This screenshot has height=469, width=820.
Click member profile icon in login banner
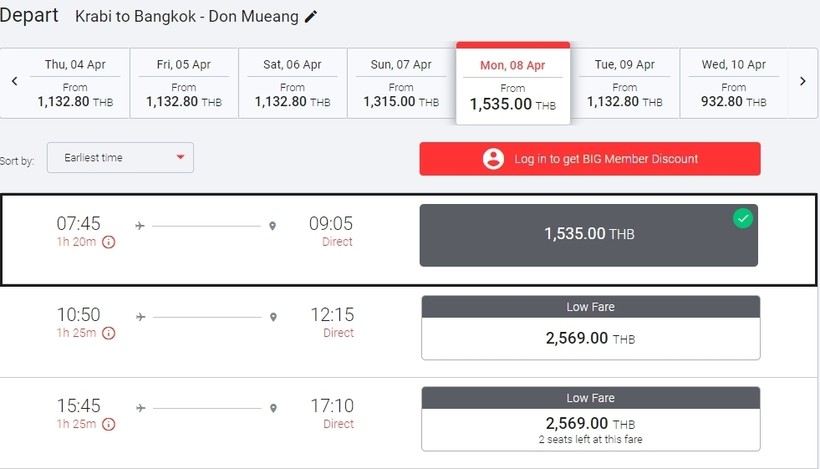pyautogui.click(x=492, y=159)
